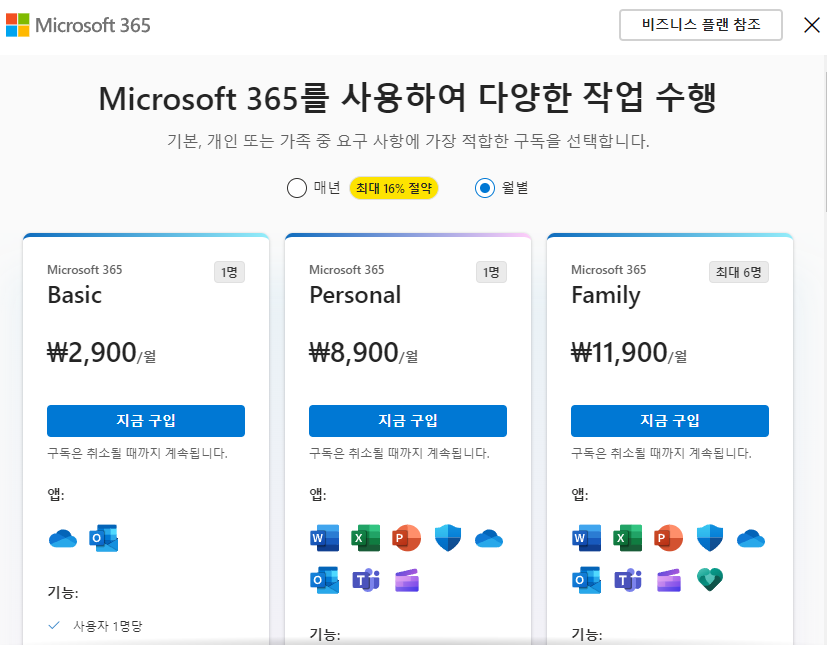Click the ₩8,900/월 price

(x=363, y=352)
